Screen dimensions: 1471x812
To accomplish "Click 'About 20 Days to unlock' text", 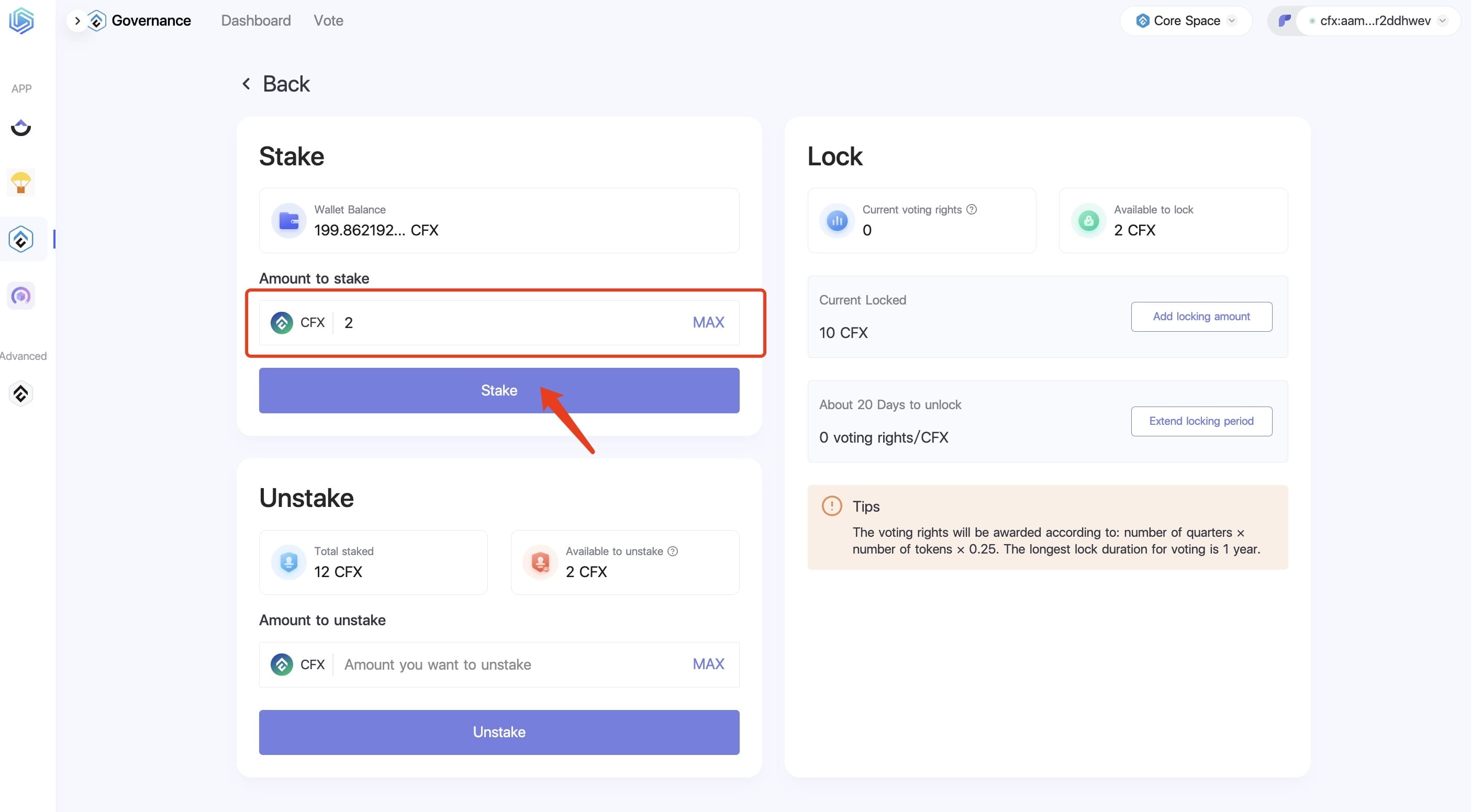I will (890, 404).
